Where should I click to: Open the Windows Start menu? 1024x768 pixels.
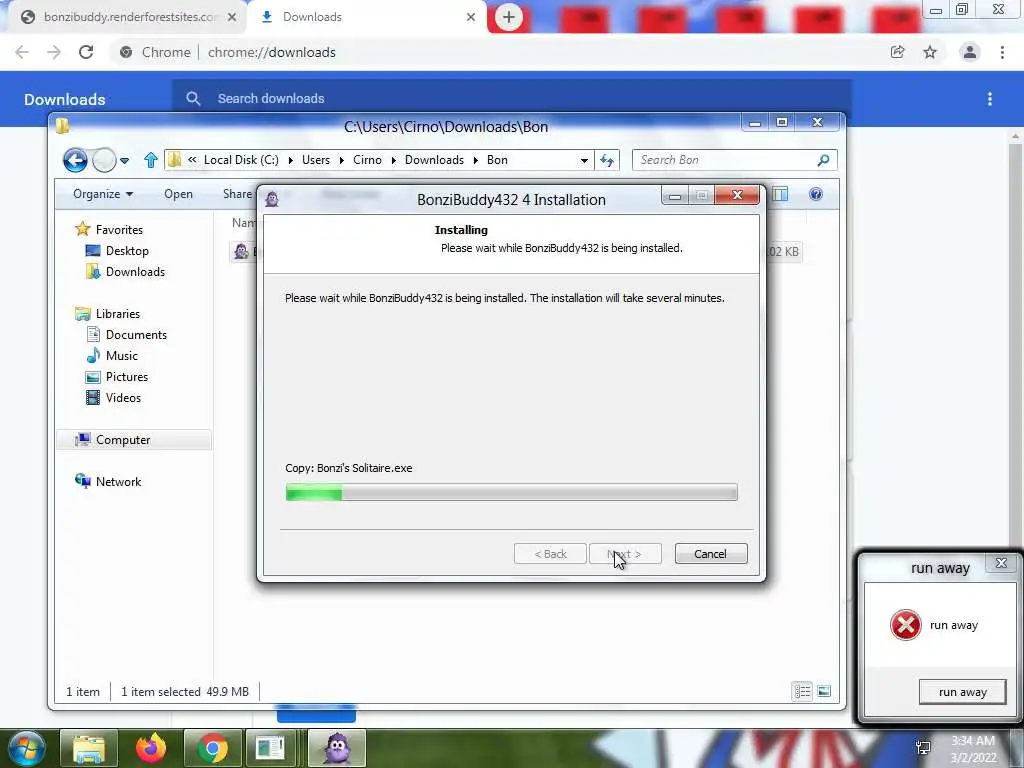tap(26, 748)
